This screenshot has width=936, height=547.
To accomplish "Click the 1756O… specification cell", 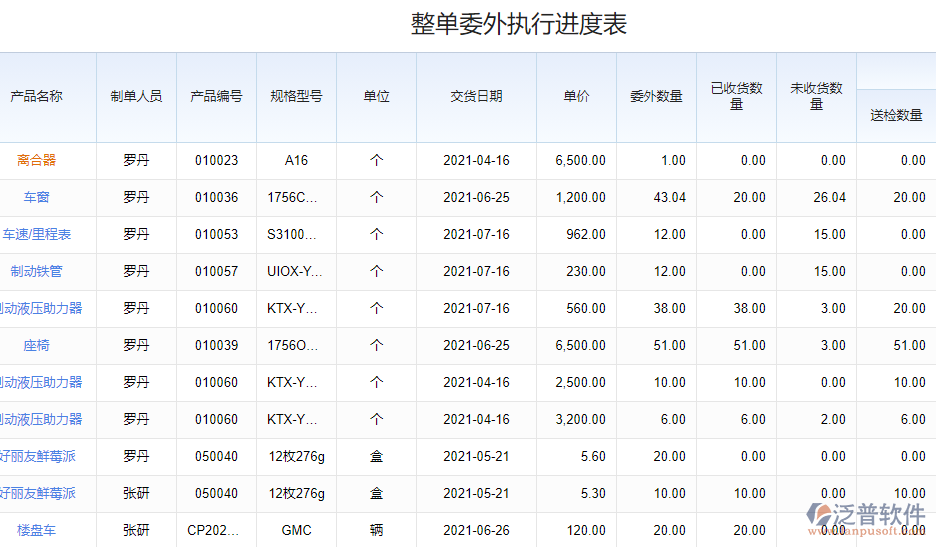I will pyautogui.click(x=292, y=345).
